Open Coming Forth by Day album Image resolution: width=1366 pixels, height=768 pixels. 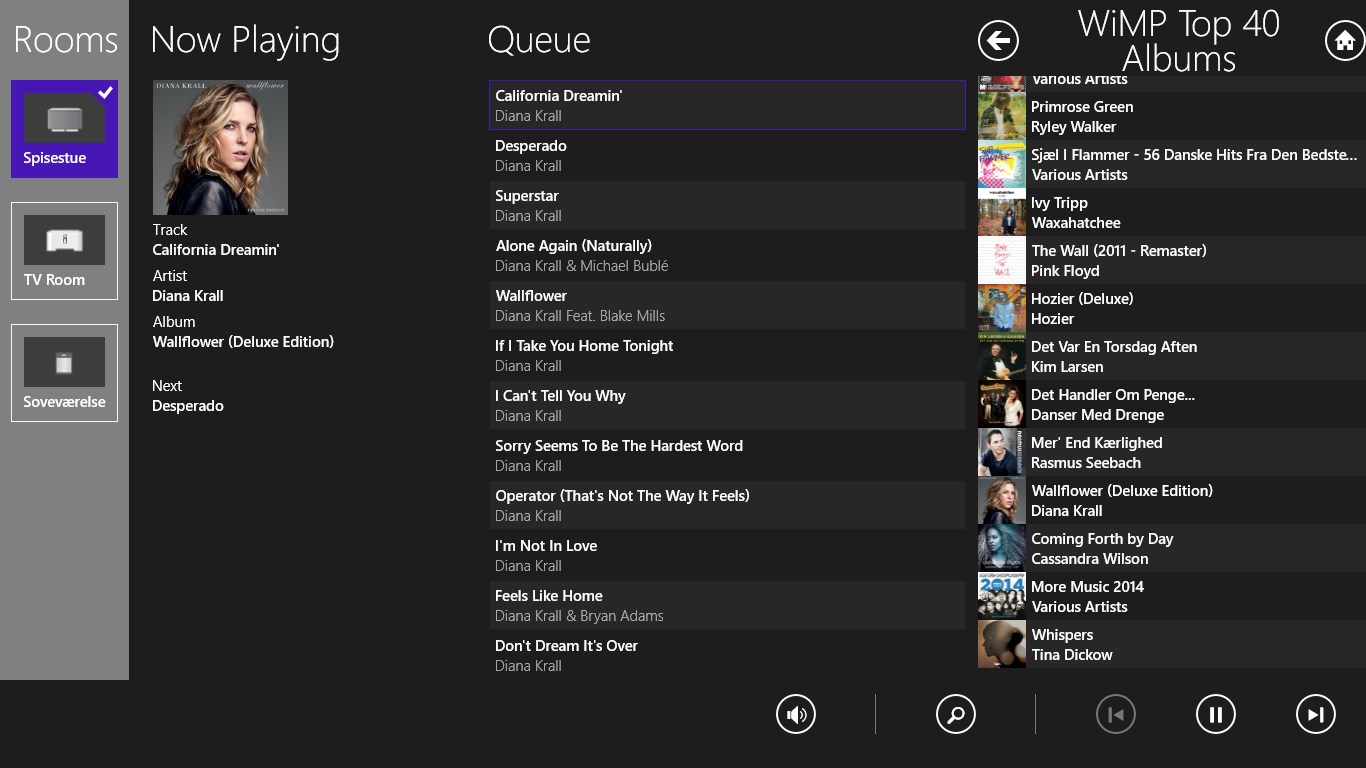(1172, 548)
